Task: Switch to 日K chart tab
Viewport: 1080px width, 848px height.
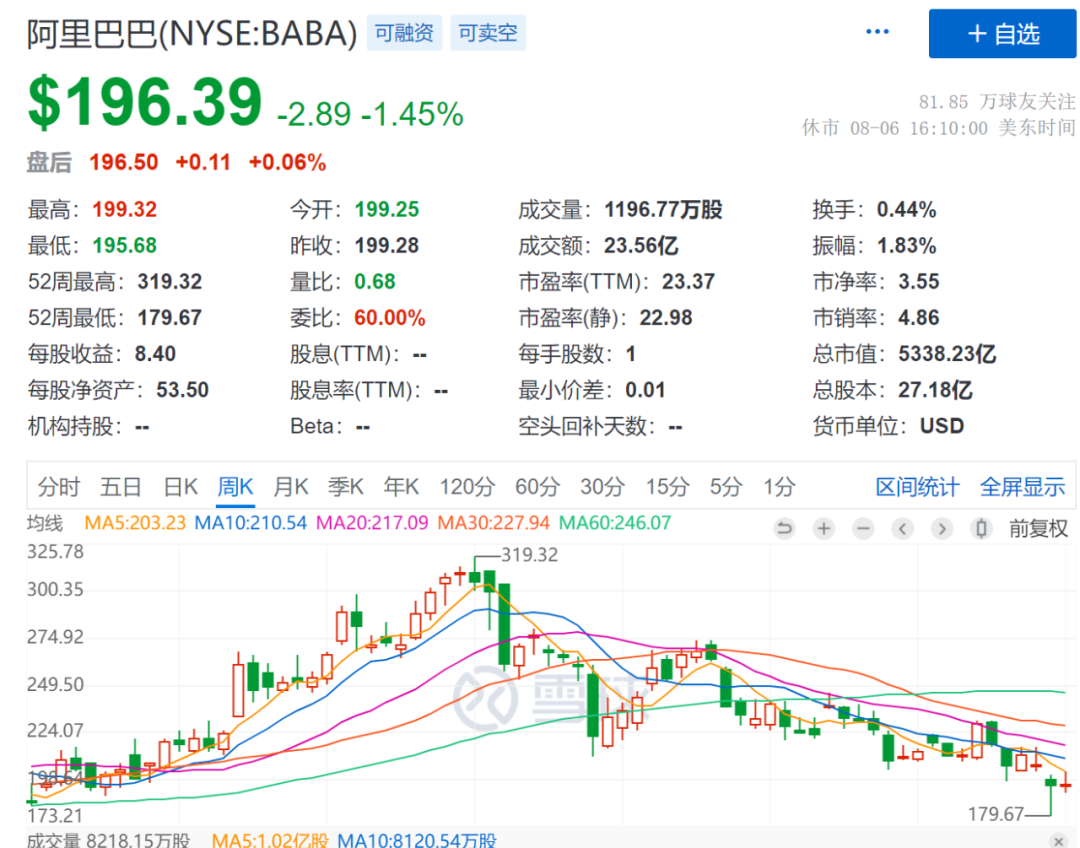Action: coord(180,486)
